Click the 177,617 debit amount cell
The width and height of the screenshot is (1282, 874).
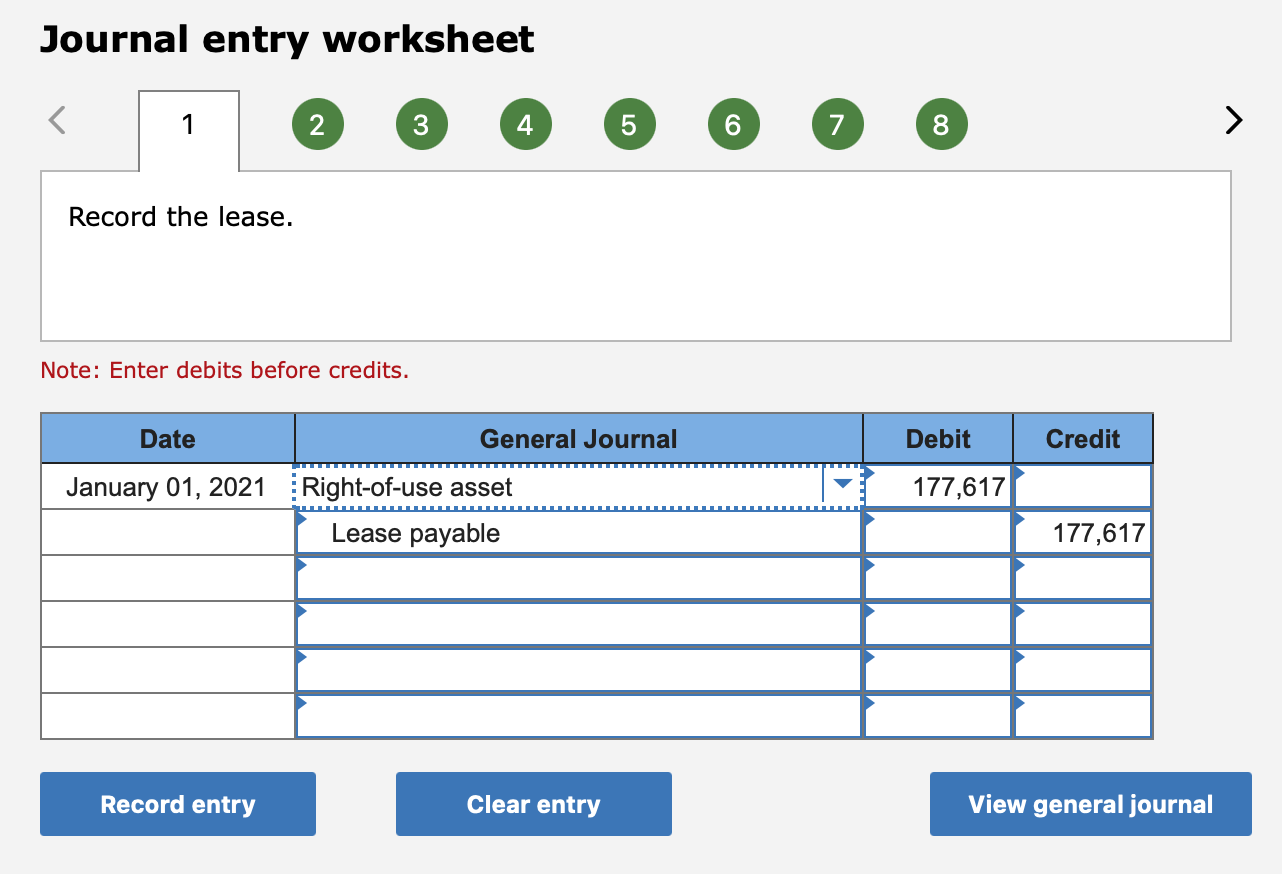[x=936, y=486]
